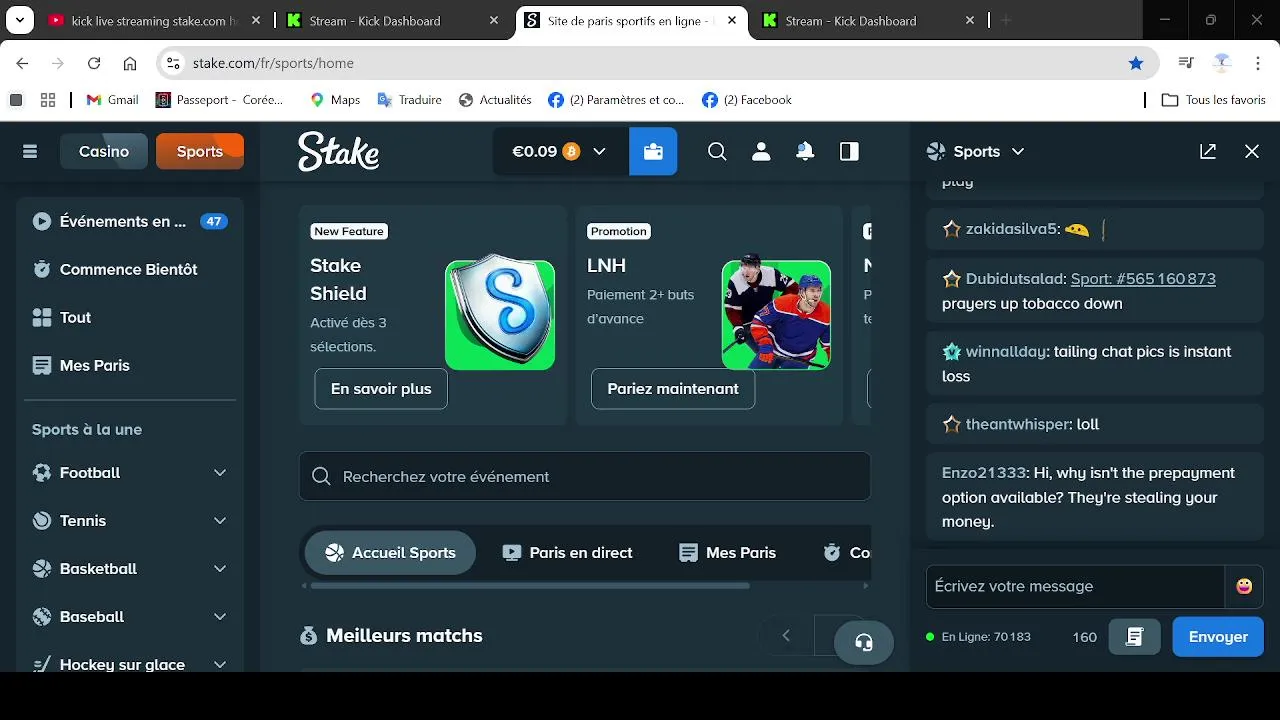Viewport: 1280px width, 720px height.
Task: Click username winnallday in chat
Action: pos(1006,351)
